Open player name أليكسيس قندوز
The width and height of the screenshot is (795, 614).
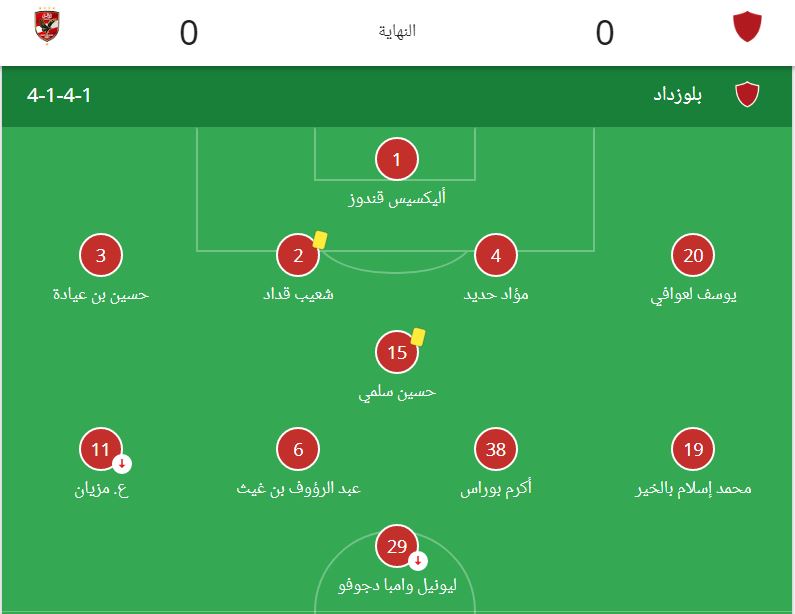point(397,198)
